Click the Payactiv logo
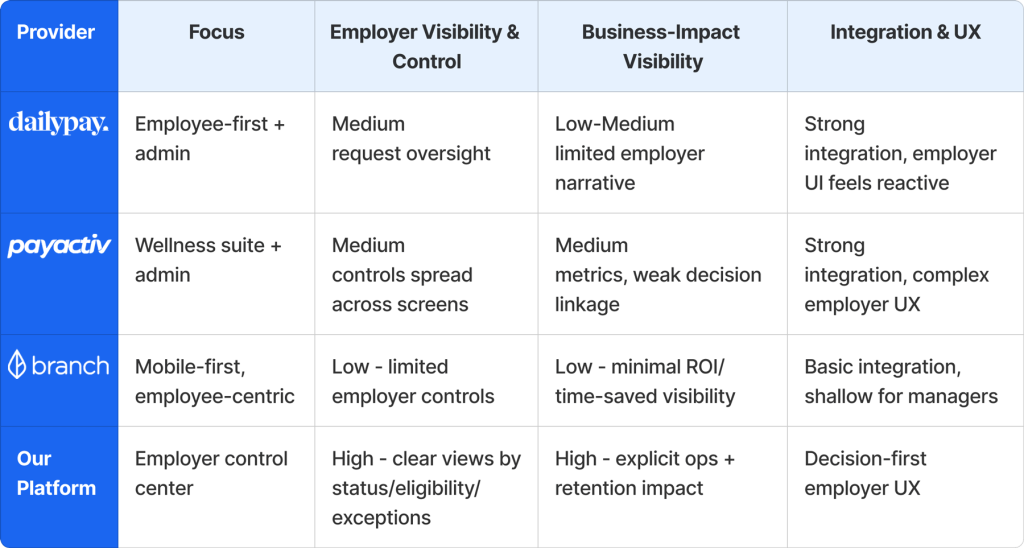 pos(58,246)
